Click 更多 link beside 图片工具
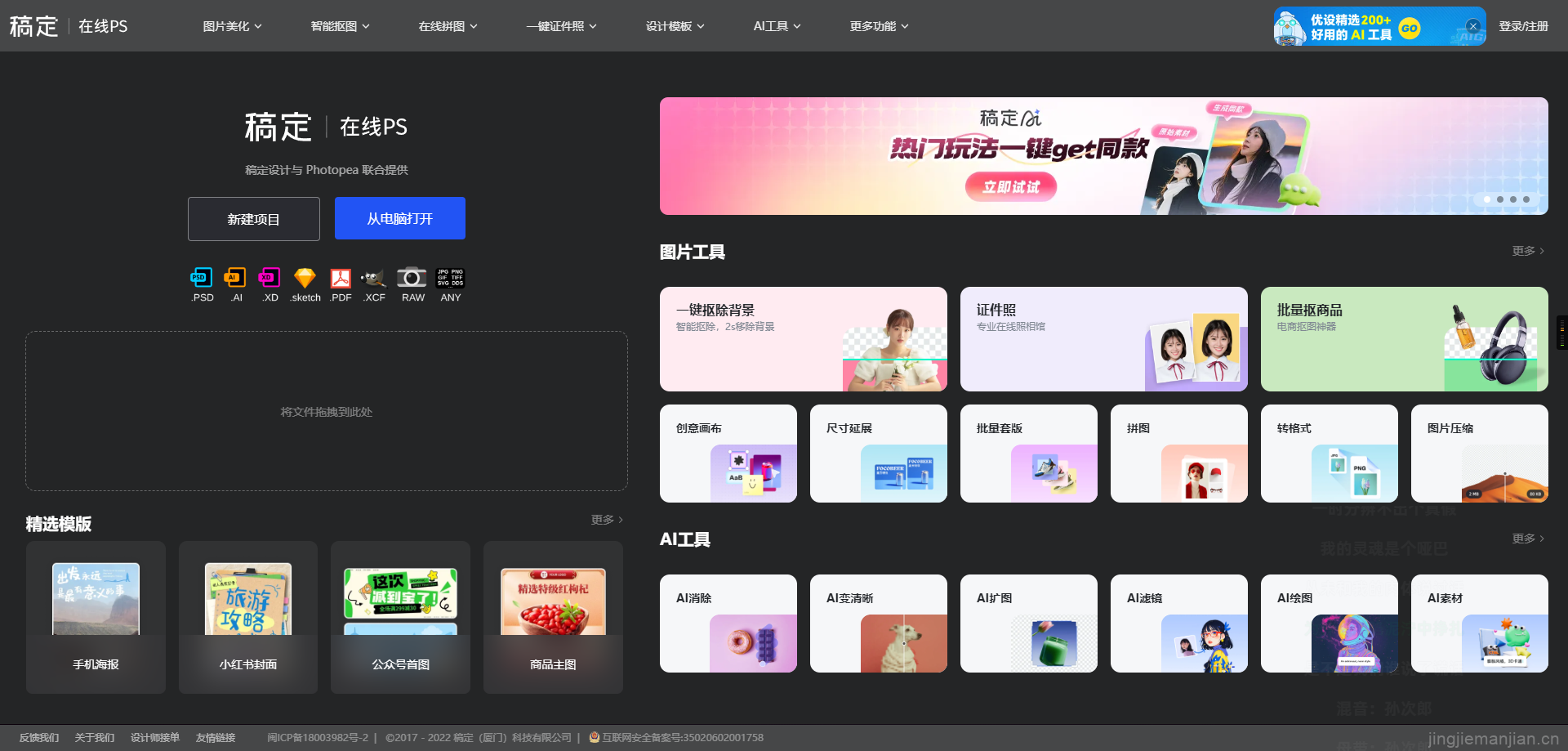The image size is (1568, 751). tap(1527, 251)
